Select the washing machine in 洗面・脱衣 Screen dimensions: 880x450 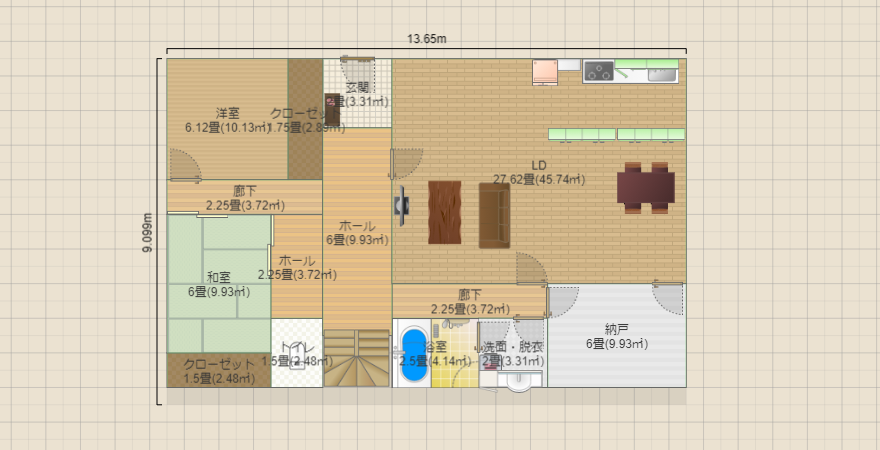tap(492, 362)
